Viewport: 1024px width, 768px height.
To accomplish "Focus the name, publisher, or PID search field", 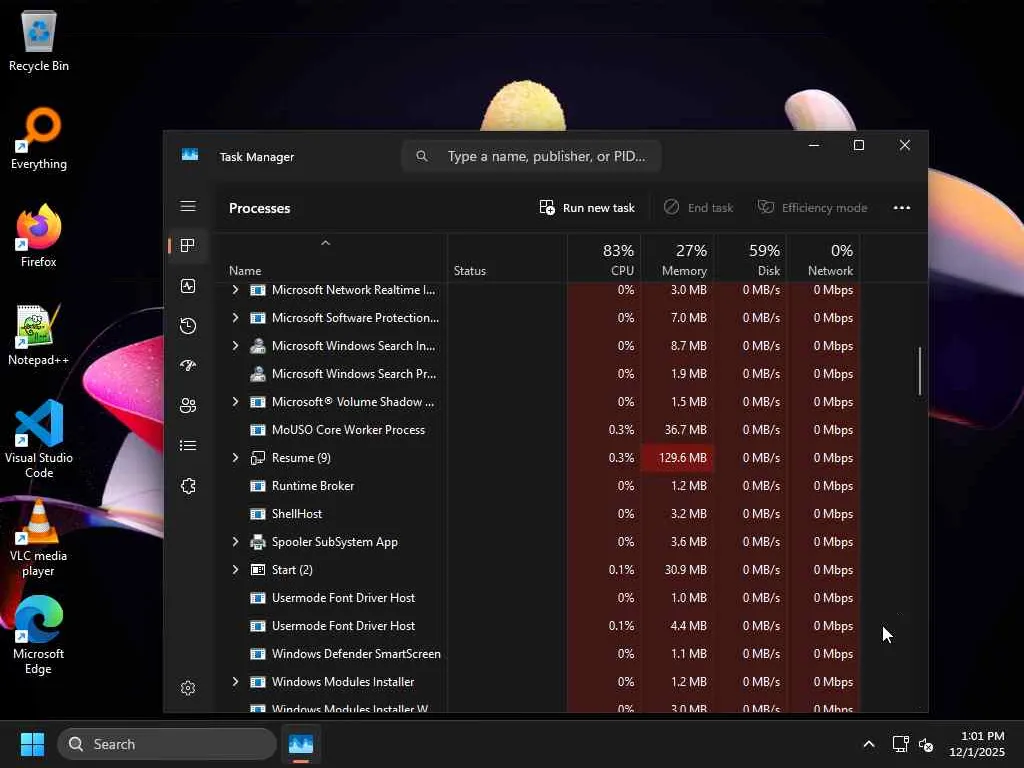I will (x=532, y=156).
